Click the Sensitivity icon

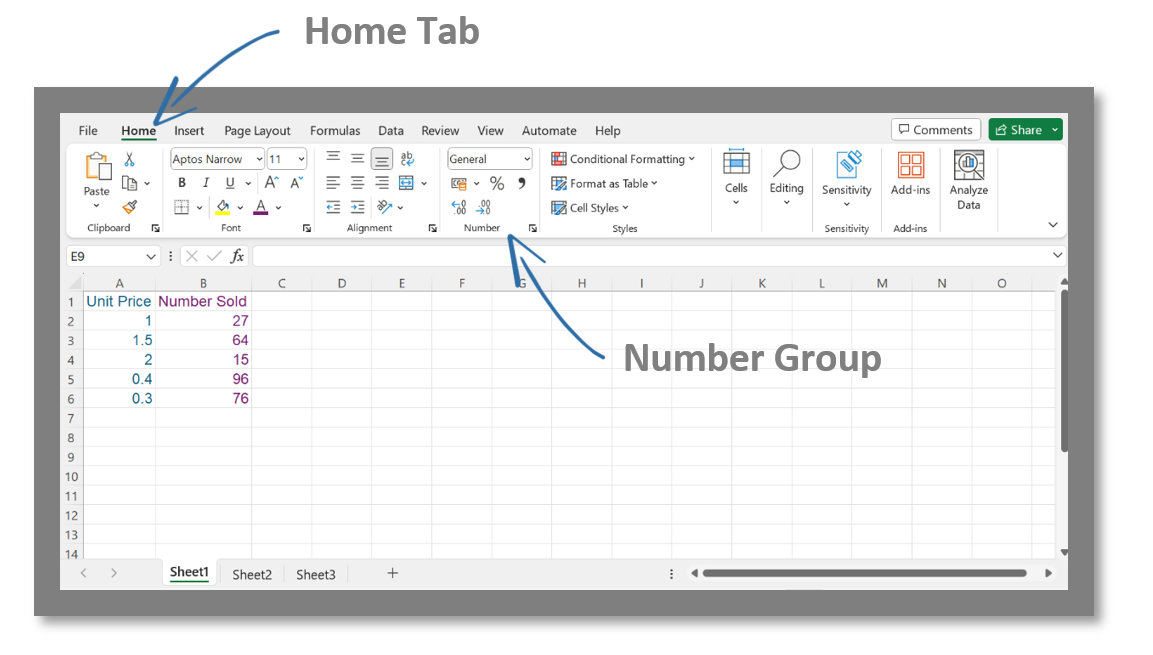[847, 164]
